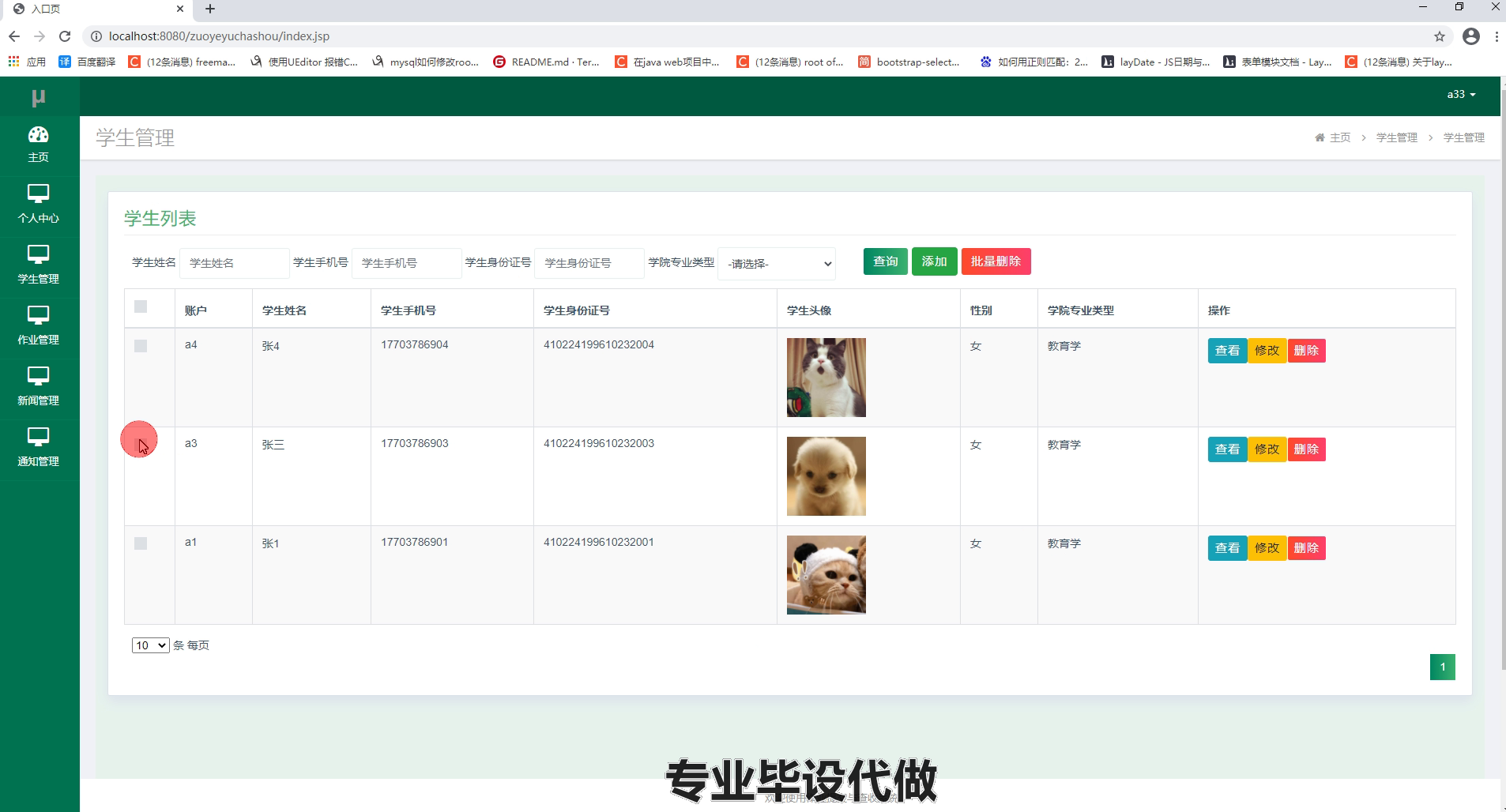
Task: Toggle the select-all checkbox in table header
Action: (141, 306)
